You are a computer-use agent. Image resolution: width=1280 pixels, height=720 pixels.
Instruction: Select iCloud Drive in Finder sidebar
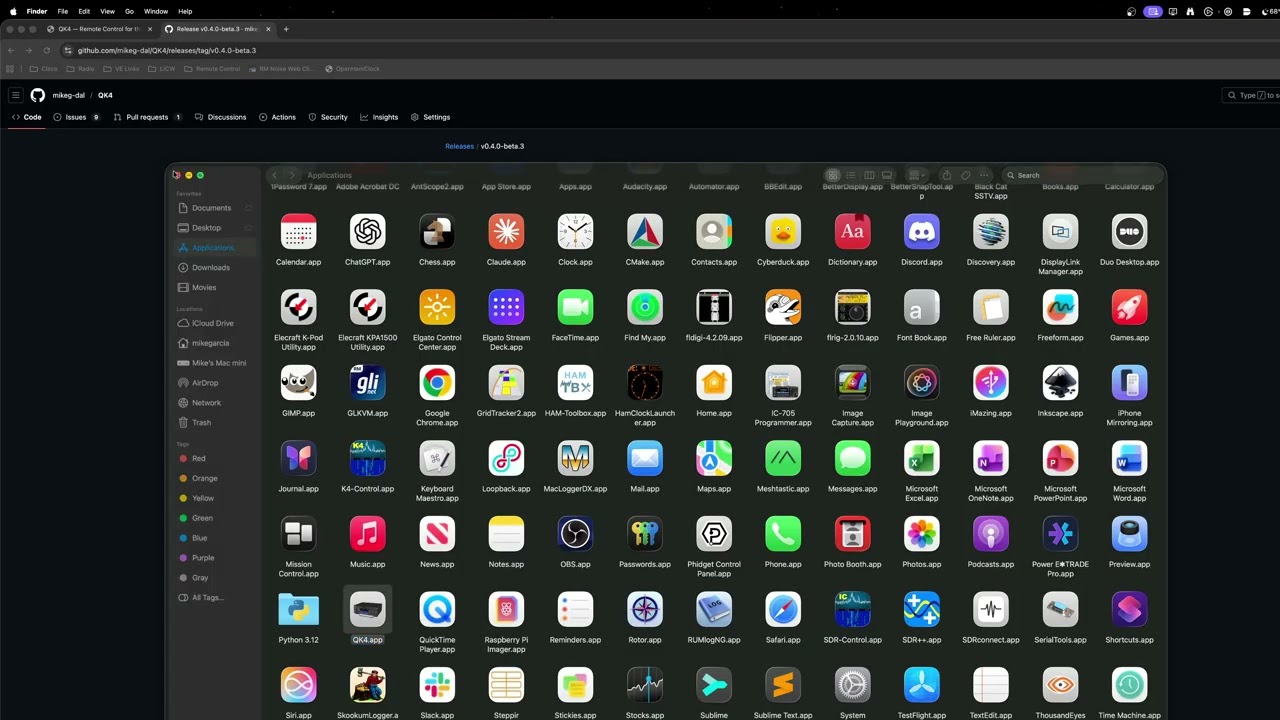point(214,323)
